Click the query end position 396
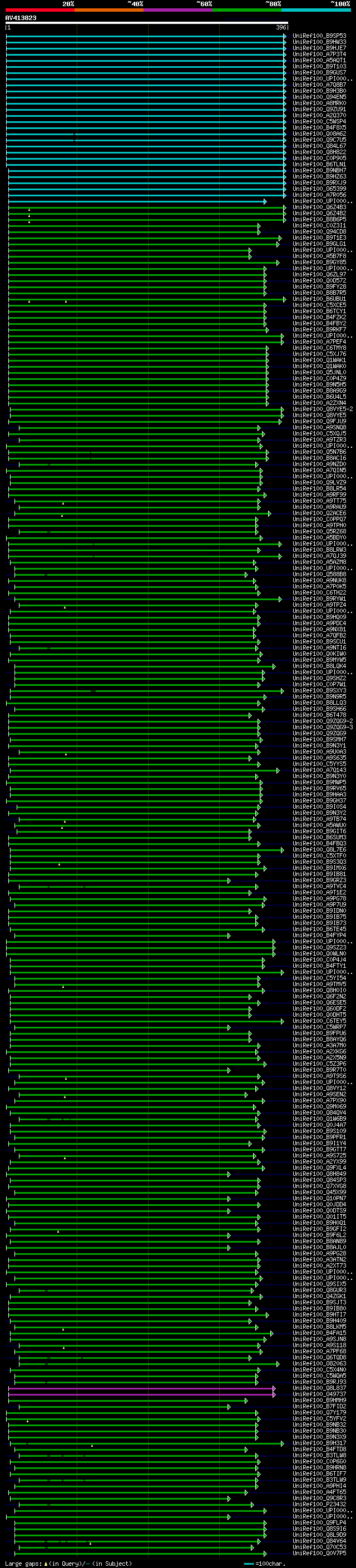This screenshot has height=1568, width=356. (x=281, y=27)
